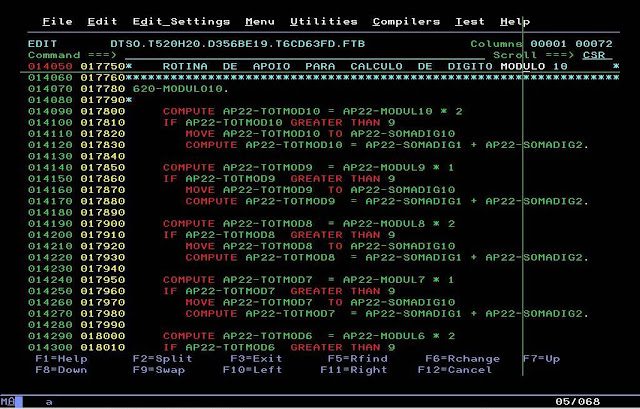The height and width of the screenshot is (409, 640).
Task: Click the Scroll CSR field
Action: (x=596, y=54)
